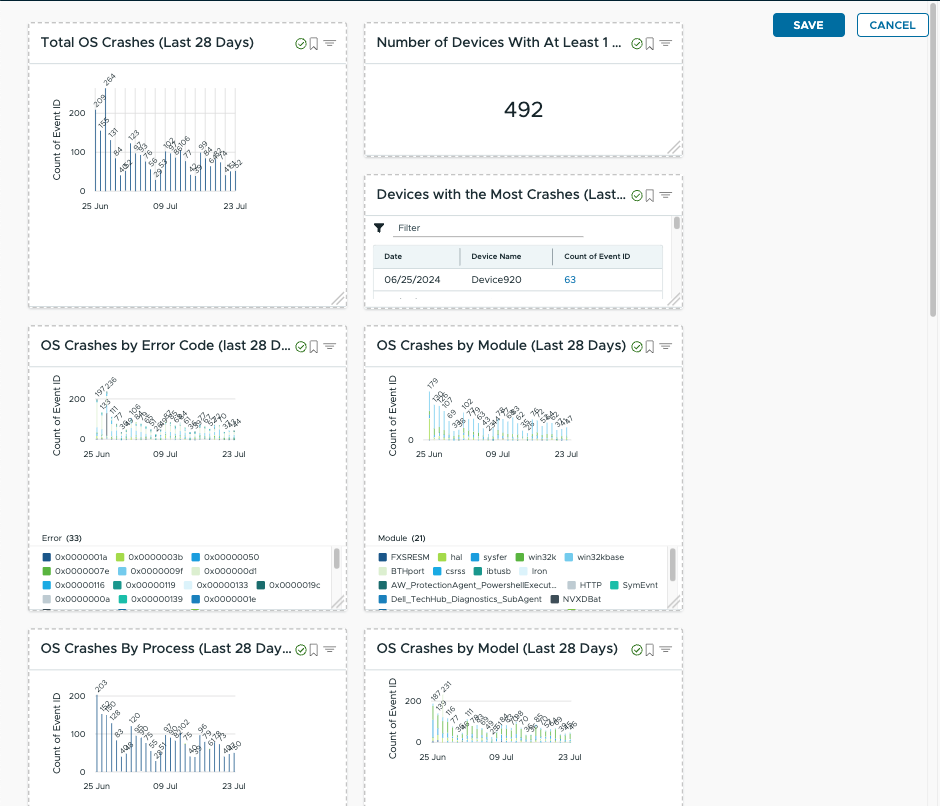Image resolution: width=940 pixels, height=806 pixels.
Task: Bookmark the Devices with the Most Crashes widget
Action: coord(650,195)
